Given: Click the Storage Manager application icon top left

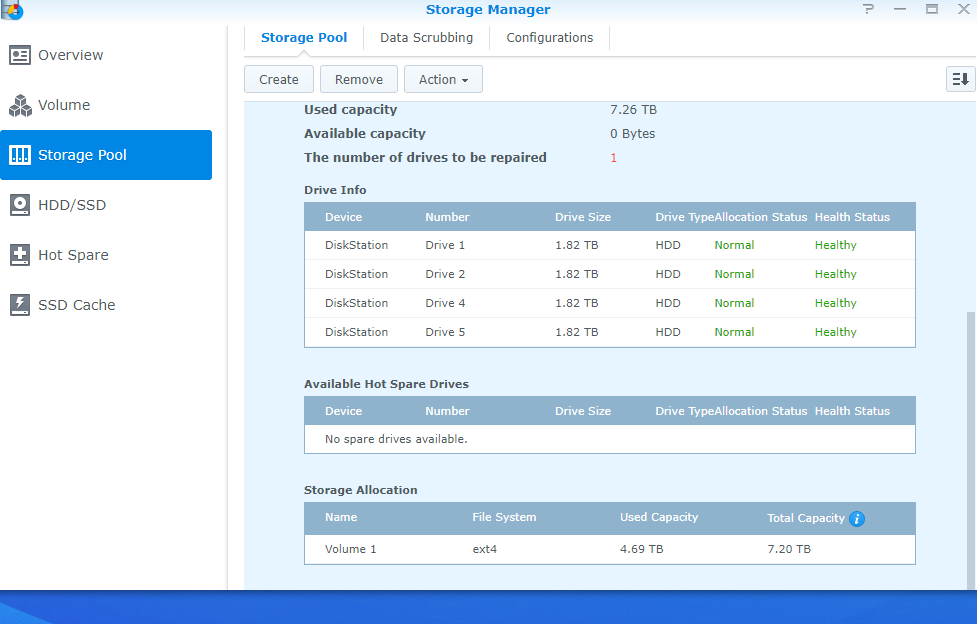Looking at the screenshot, I should coord(14,10).
